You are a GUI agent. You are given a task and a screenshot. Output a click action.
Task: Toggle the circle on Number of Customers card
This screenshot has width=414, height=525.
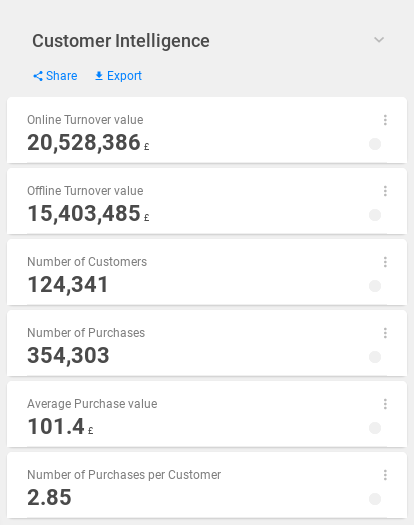coord(375,286)
